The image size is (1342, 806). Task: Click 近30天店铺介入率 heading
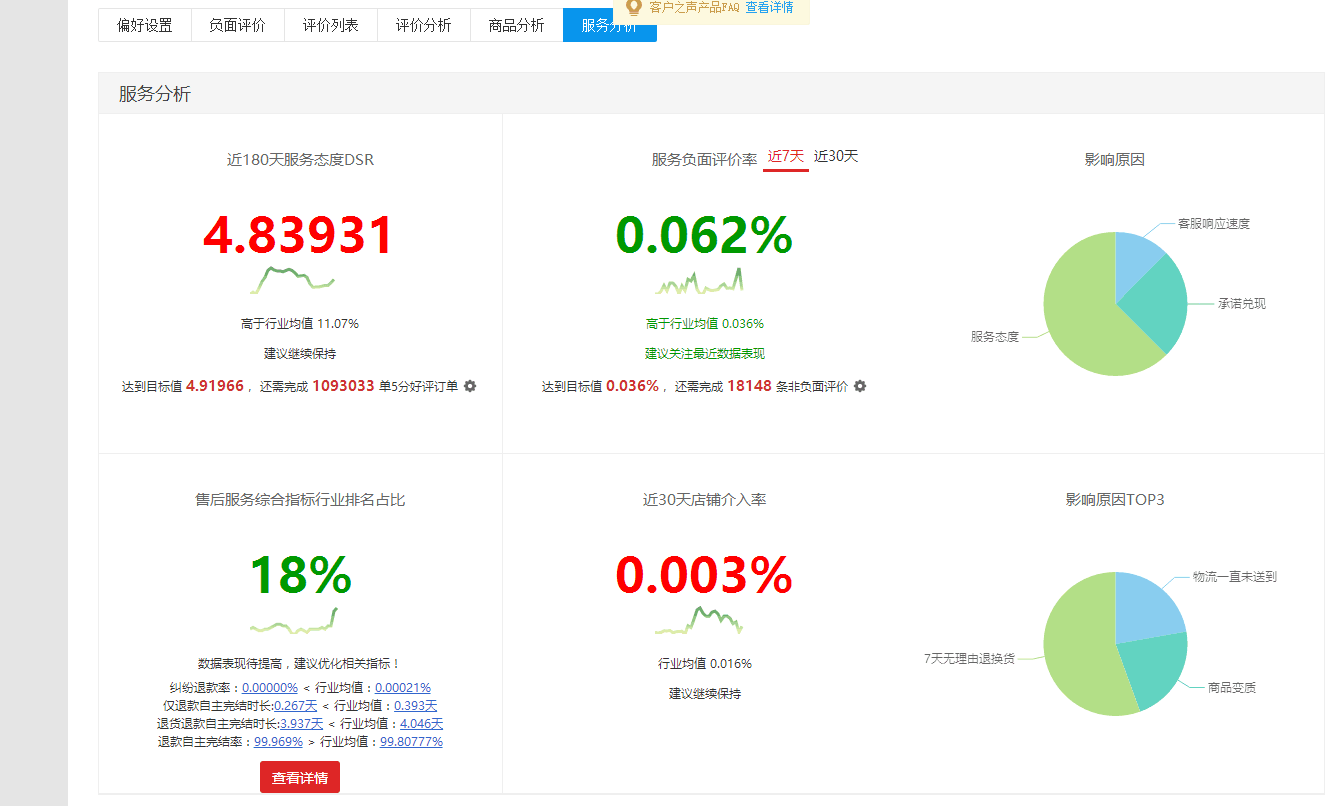coord(705,499)
